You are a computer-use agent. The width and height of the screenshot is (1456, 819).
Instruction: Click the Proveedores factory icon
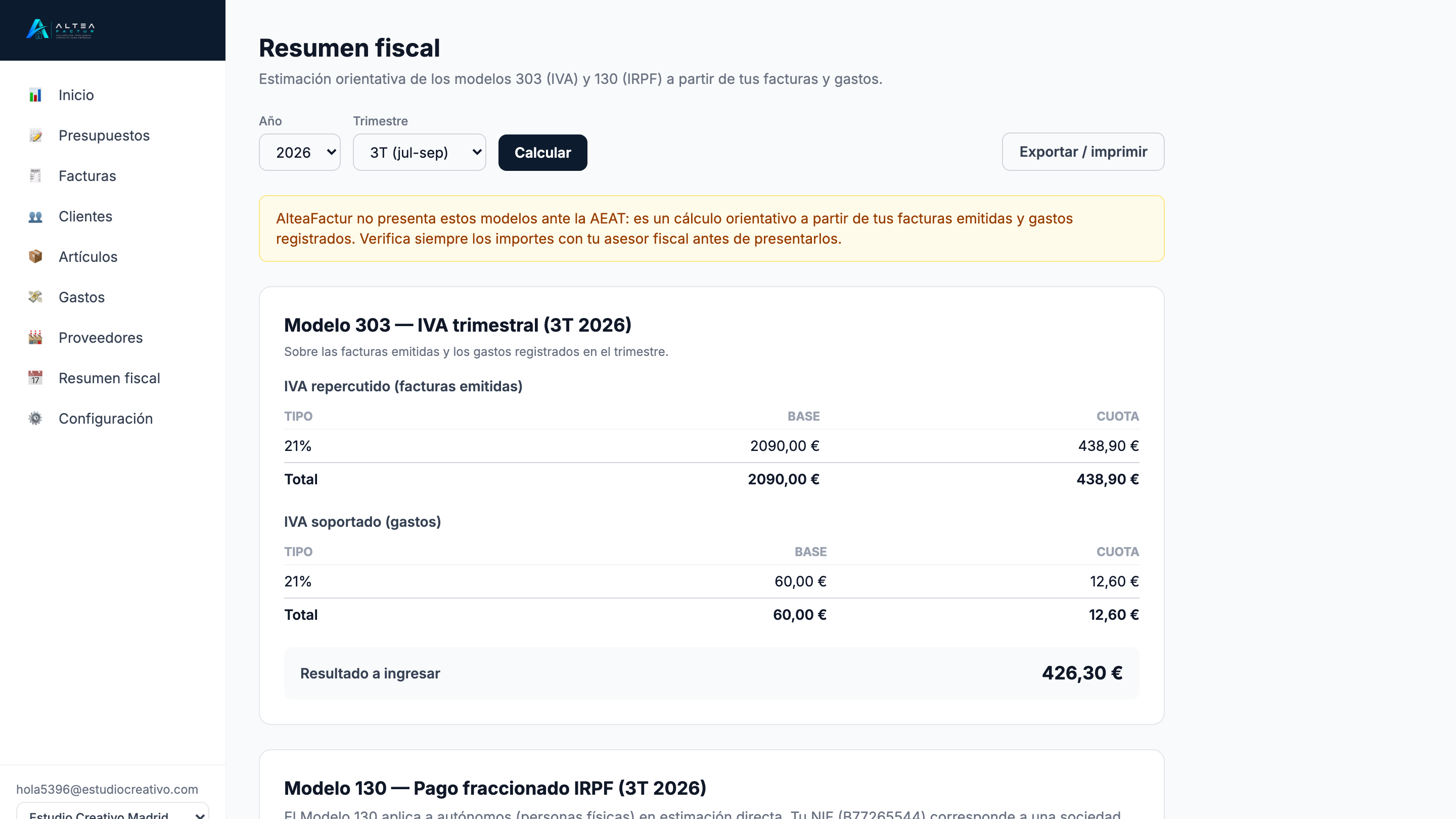[35, 337]
